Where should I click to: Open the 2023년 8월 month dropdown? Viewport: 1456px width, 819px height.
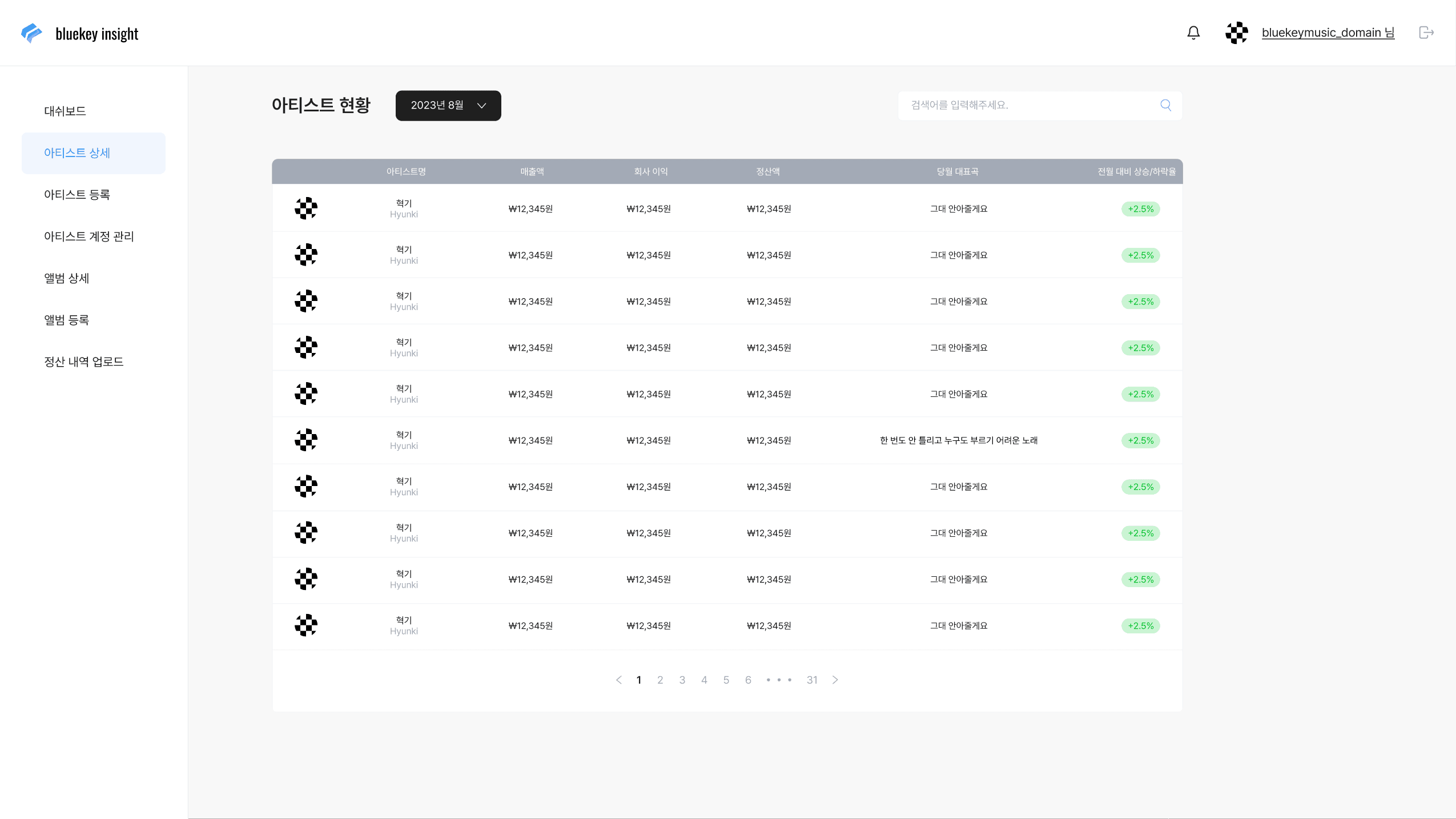pyautogui.click(x=448, y=106)
